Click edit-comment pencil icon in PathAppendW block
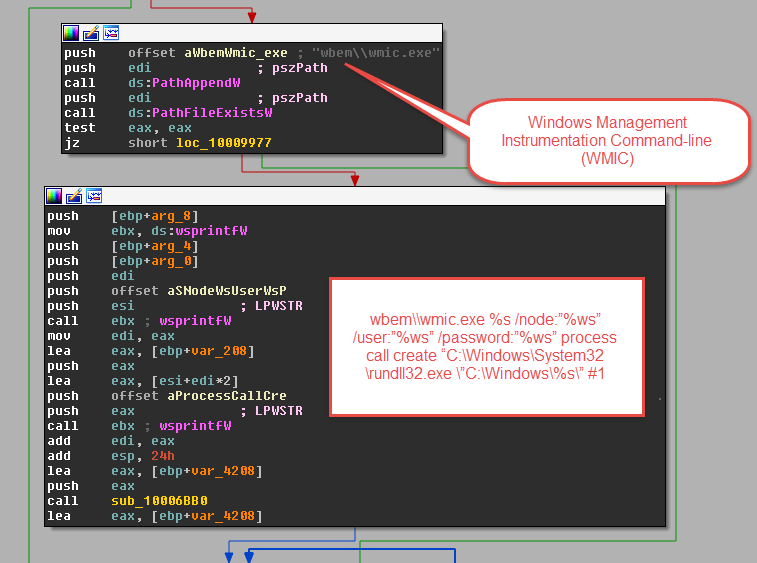This screenshot has width=757, height=563. tap(90, 34)
